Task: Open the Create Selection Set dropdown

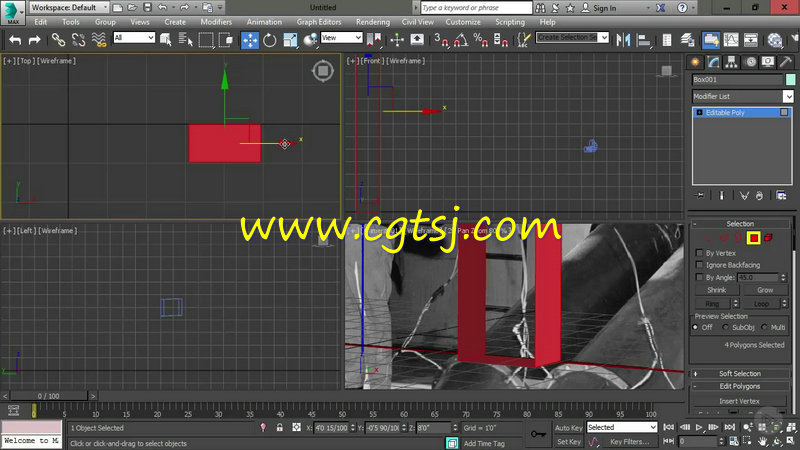Action: [x=572, y=37]
